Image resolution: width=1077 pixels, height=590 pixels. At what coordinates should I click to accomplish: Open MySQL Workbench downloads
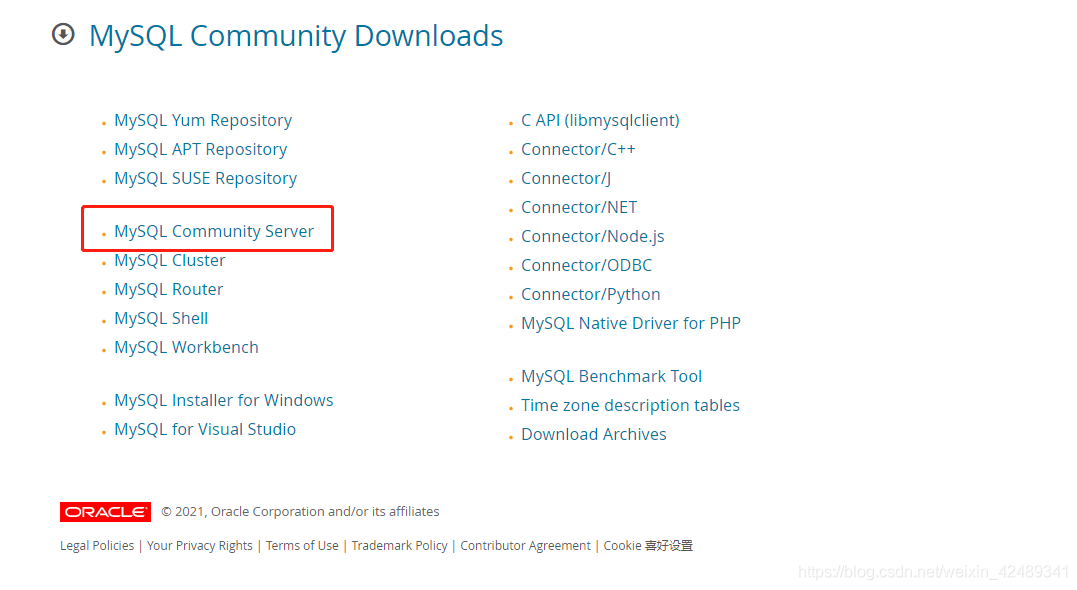pyautogui.click(x=186, y=346)
